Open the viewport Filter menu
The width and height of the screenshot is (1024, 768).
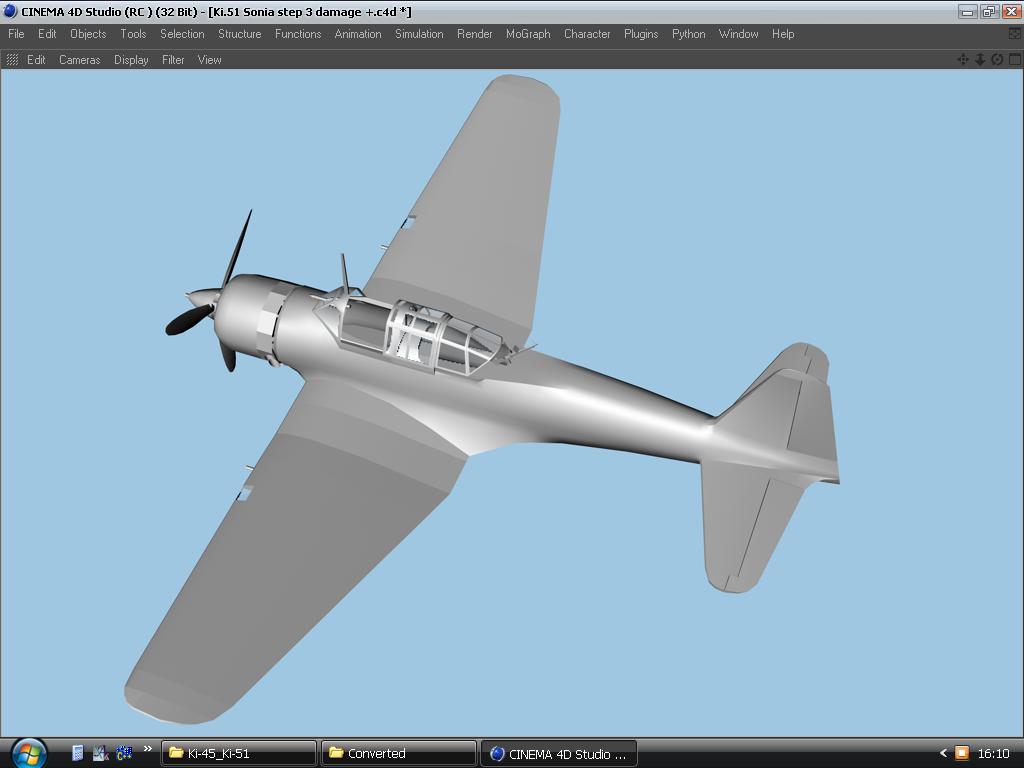click(173, 60)
